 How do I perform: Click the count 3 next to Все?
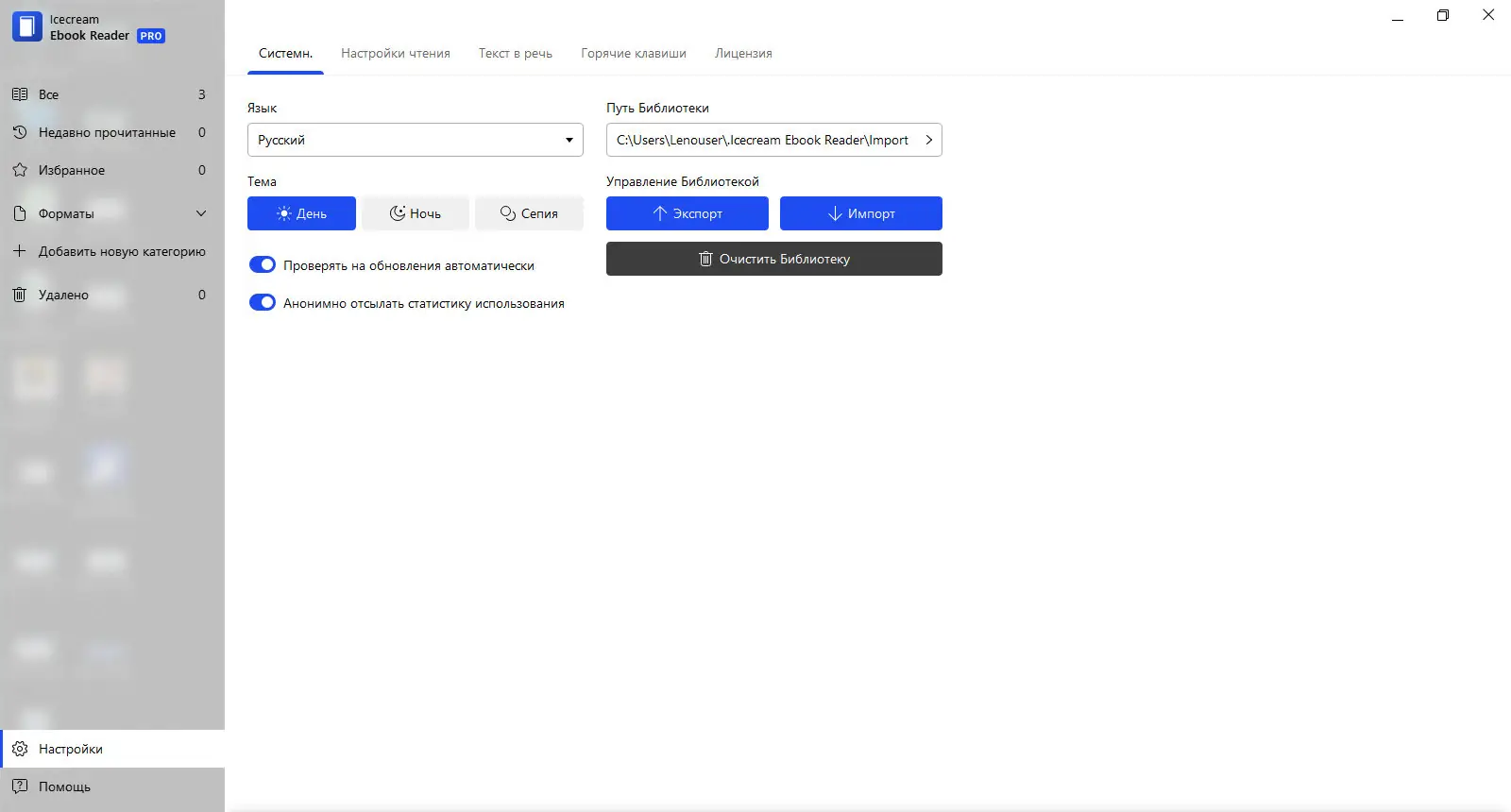201,94
